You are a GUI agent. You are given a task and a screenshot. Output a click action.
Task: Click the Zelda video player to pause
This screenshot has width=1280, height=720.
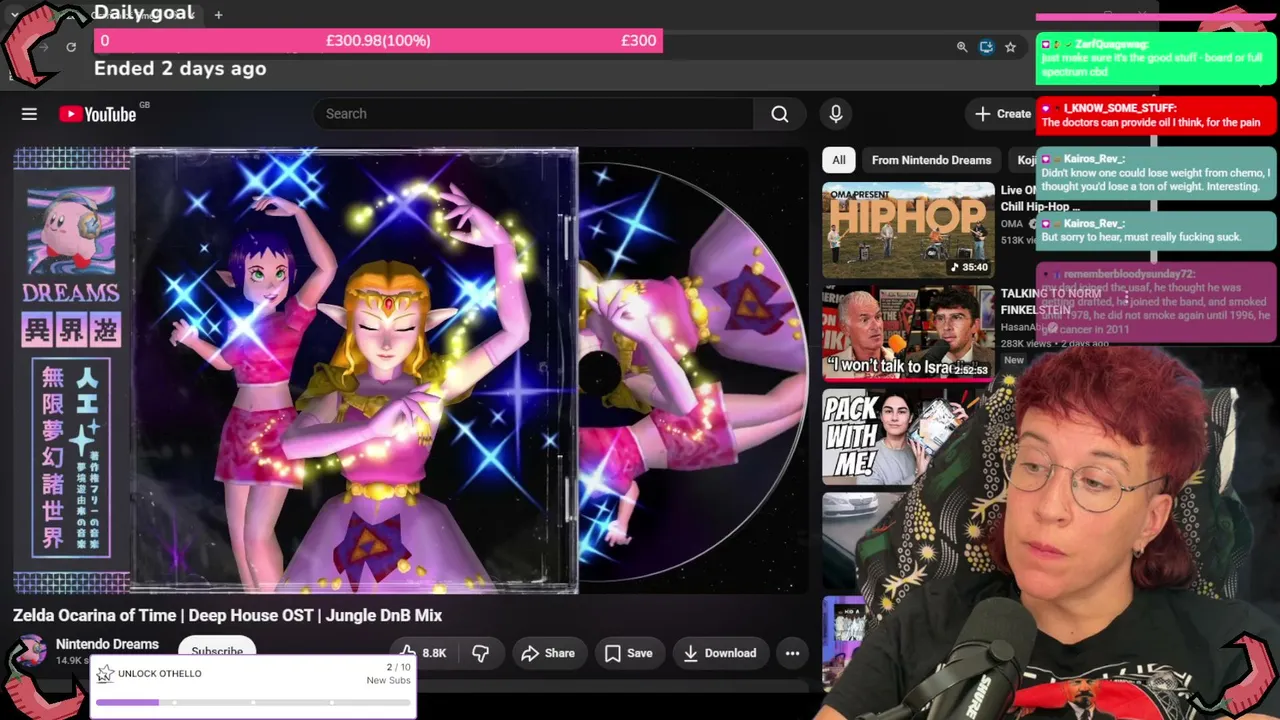tap(410, 370)
